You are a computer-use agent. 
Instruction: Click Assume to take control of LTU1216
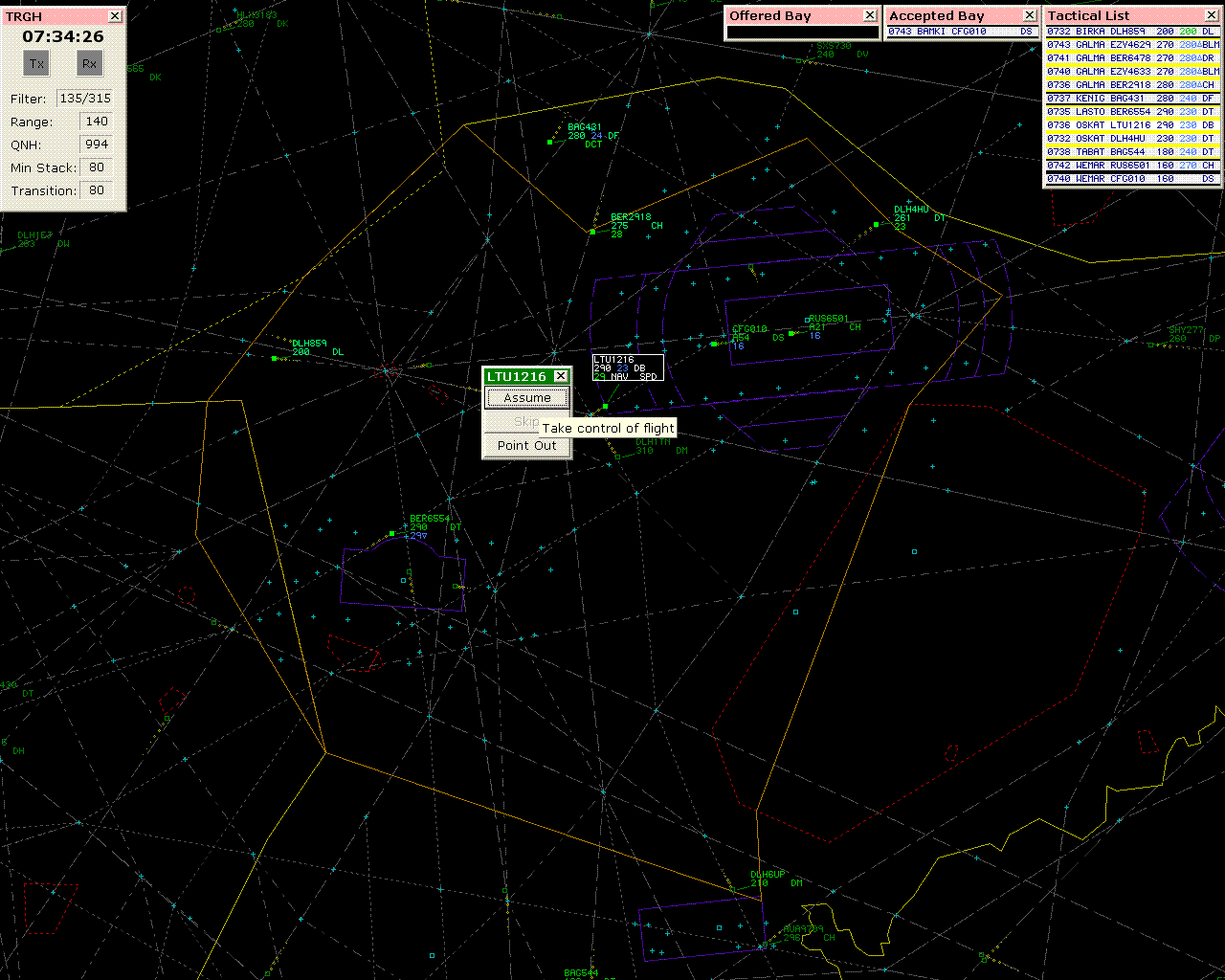pos(526,398)
